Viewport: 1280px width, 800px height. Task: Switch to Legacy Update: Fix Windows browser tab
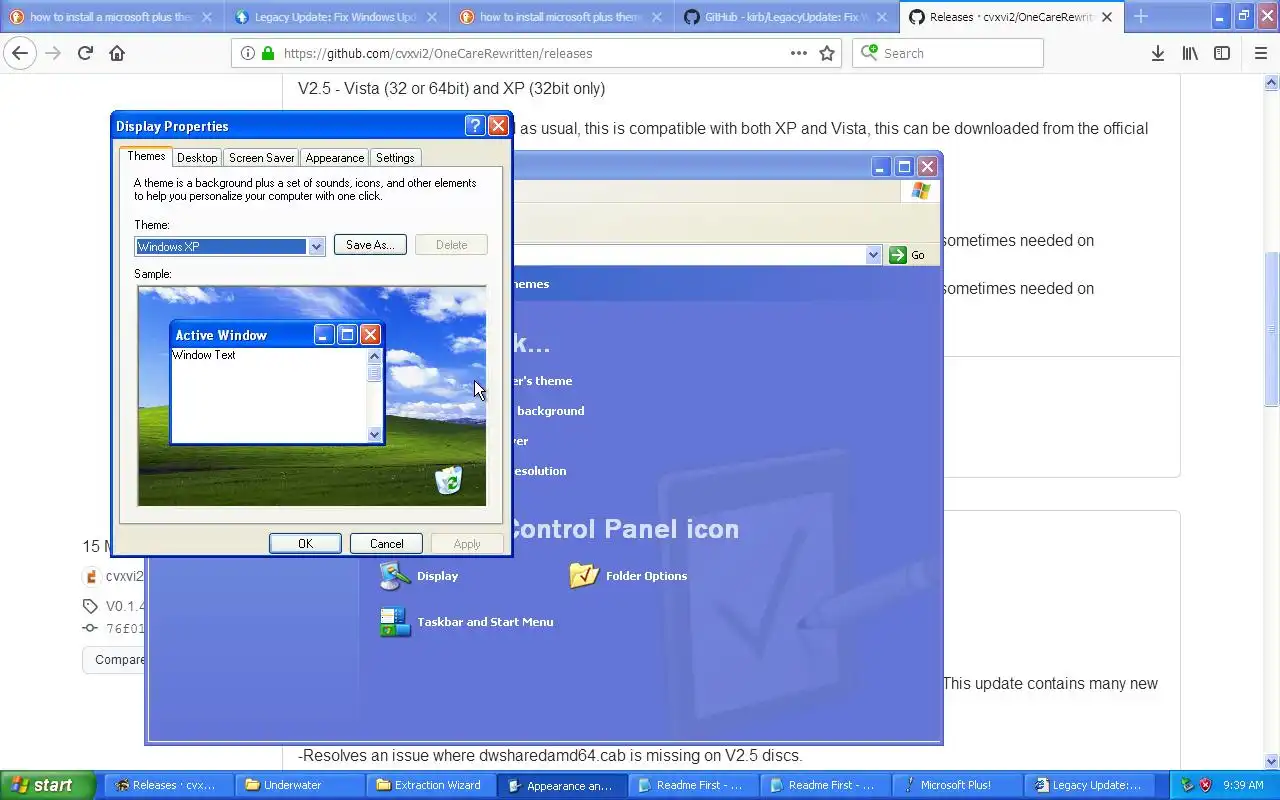[336, 17]
